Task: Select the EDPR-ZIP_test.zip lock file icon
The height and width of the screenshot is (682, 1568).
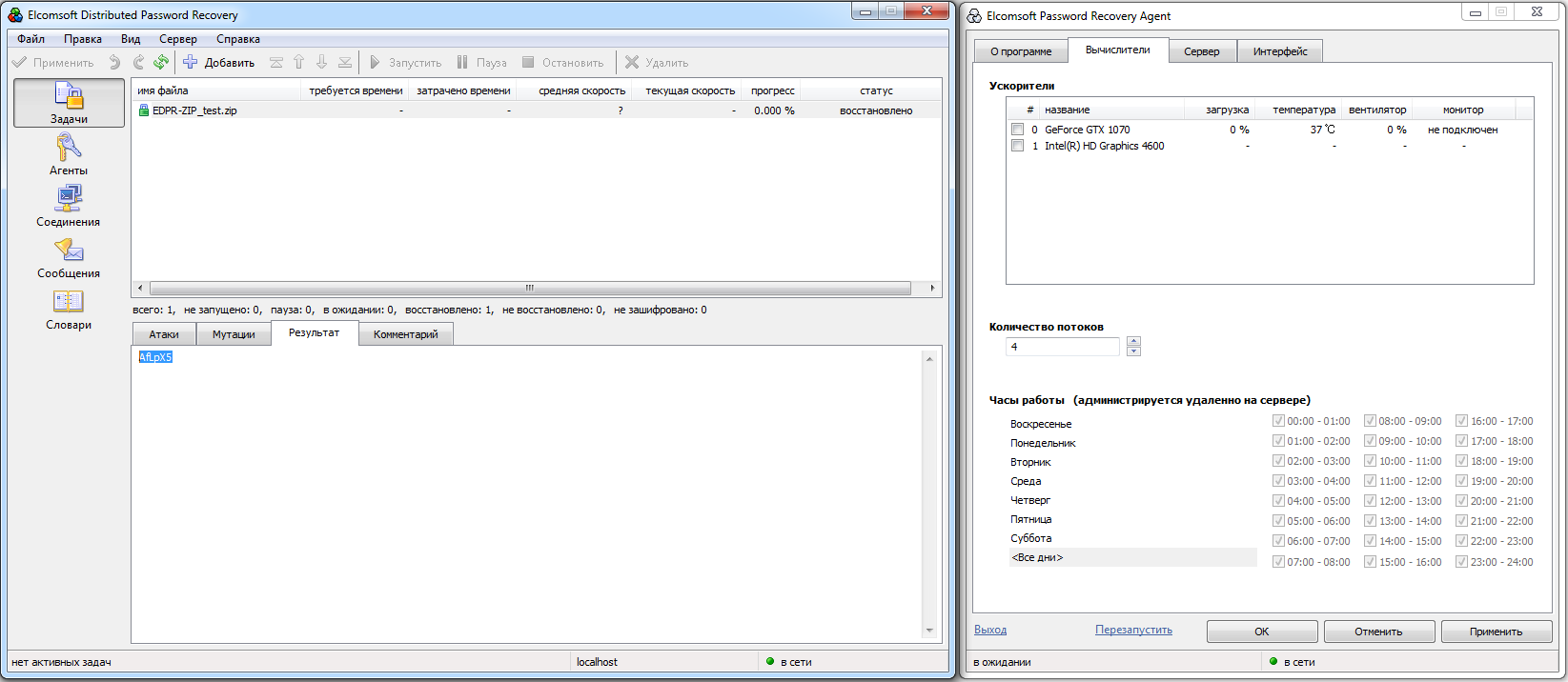Action: (x=144, y=110)
